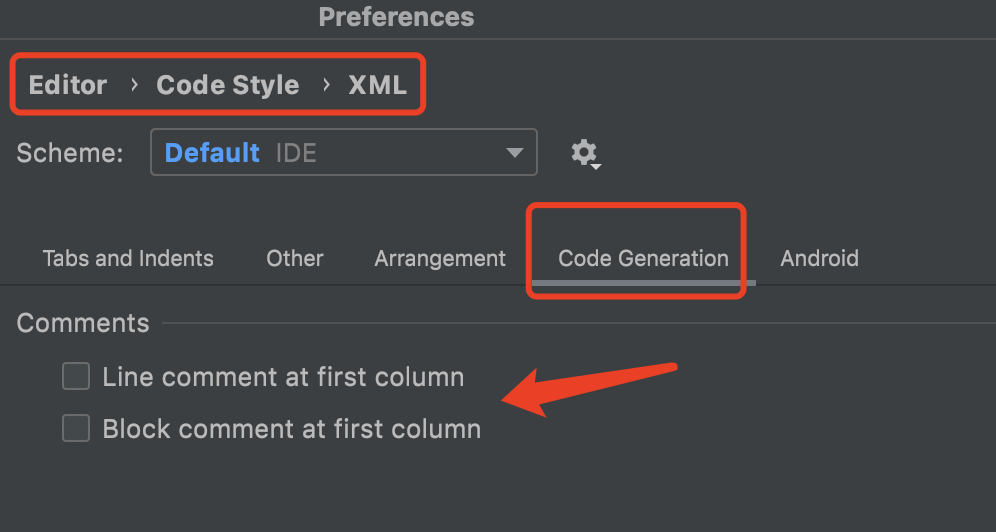Image resolution: width=996 pixels, height=532 pixels.
Task: Open the scheme actions gear menu
Action: coord(585,154)
